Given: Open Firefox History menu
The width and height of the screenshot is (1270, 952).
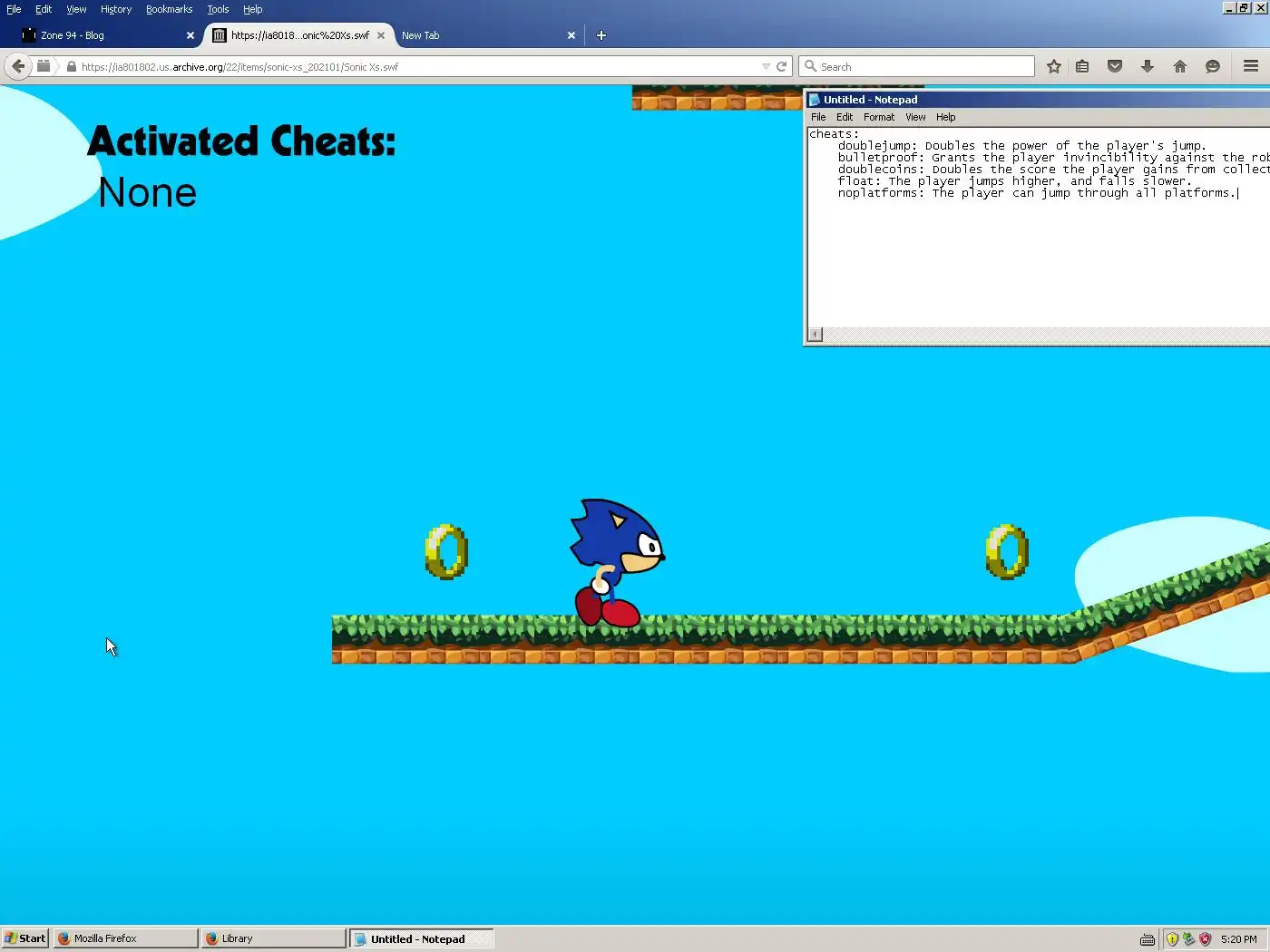Looking at the screenshot, I should tap(116, 9).
